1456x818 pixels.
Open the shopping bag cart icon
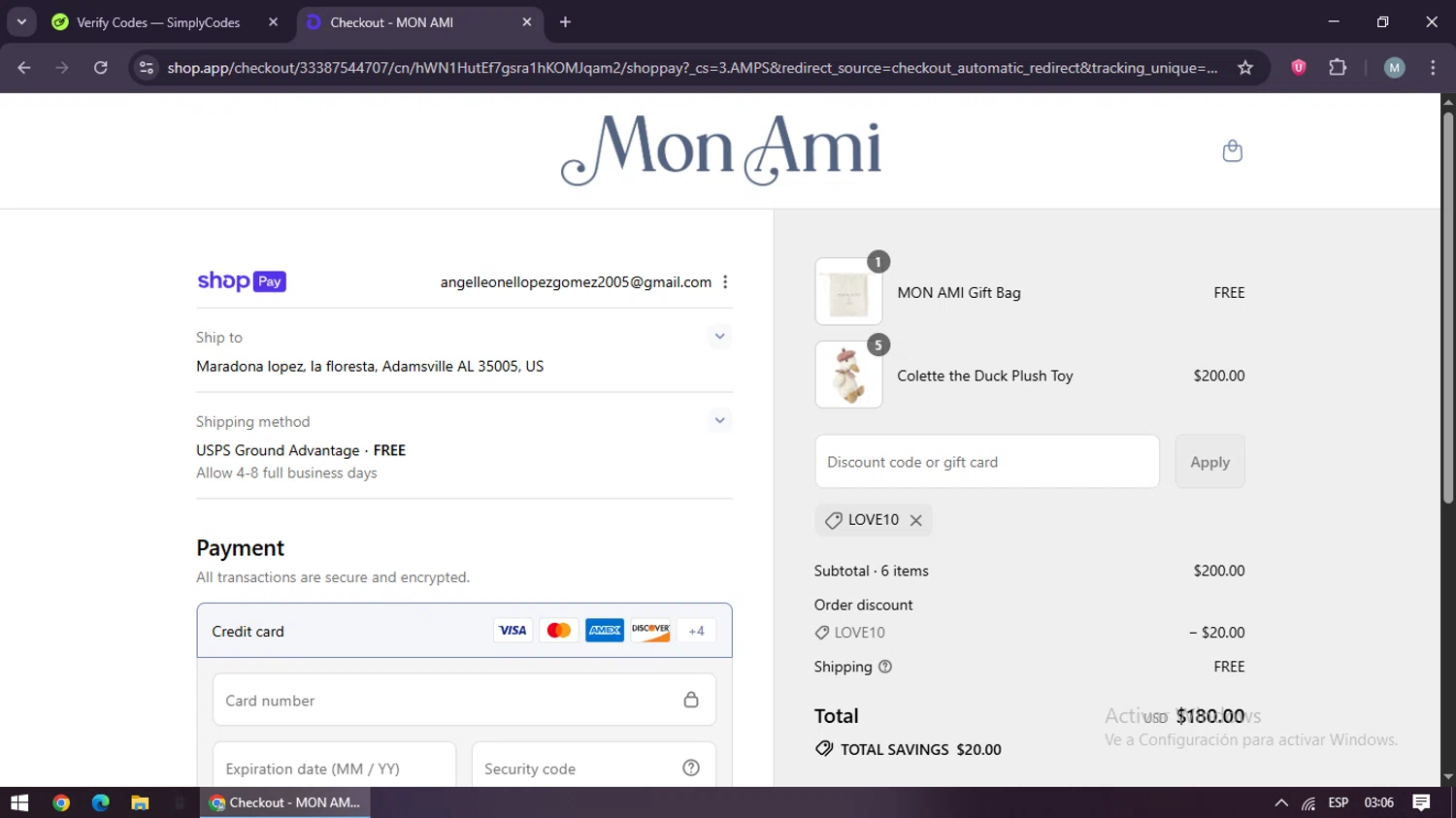point(1232,150)
